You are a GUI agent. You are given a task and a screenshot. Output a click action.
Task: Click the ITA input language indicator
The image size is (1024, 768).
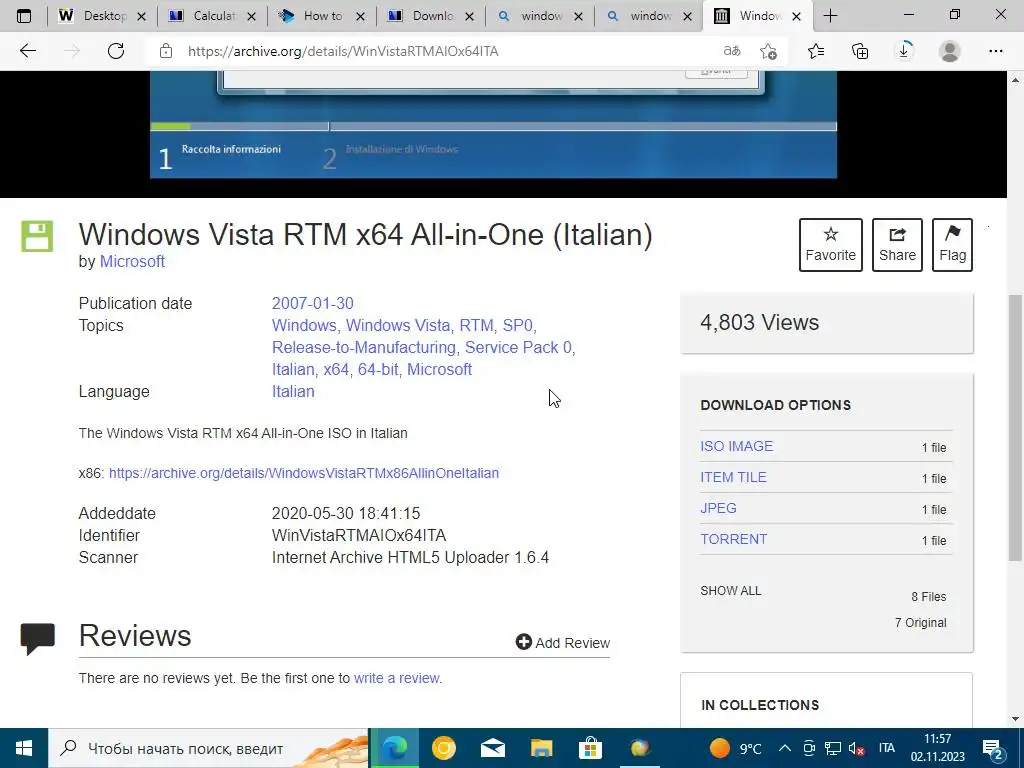(886, 748)
